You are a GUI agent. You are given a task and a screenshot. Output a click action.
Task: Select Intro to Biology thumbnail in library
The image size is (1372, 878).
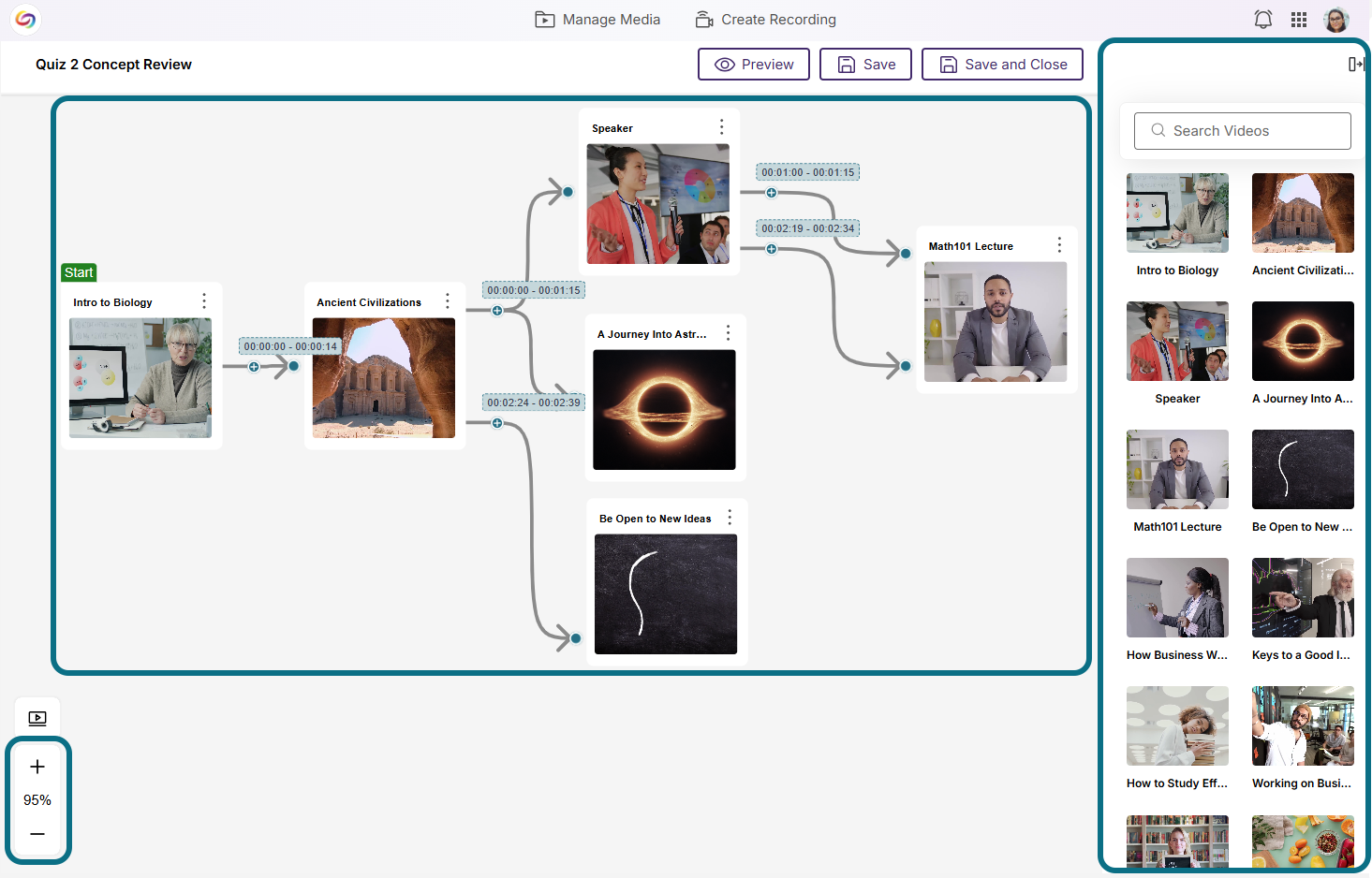click(1177, 212)
